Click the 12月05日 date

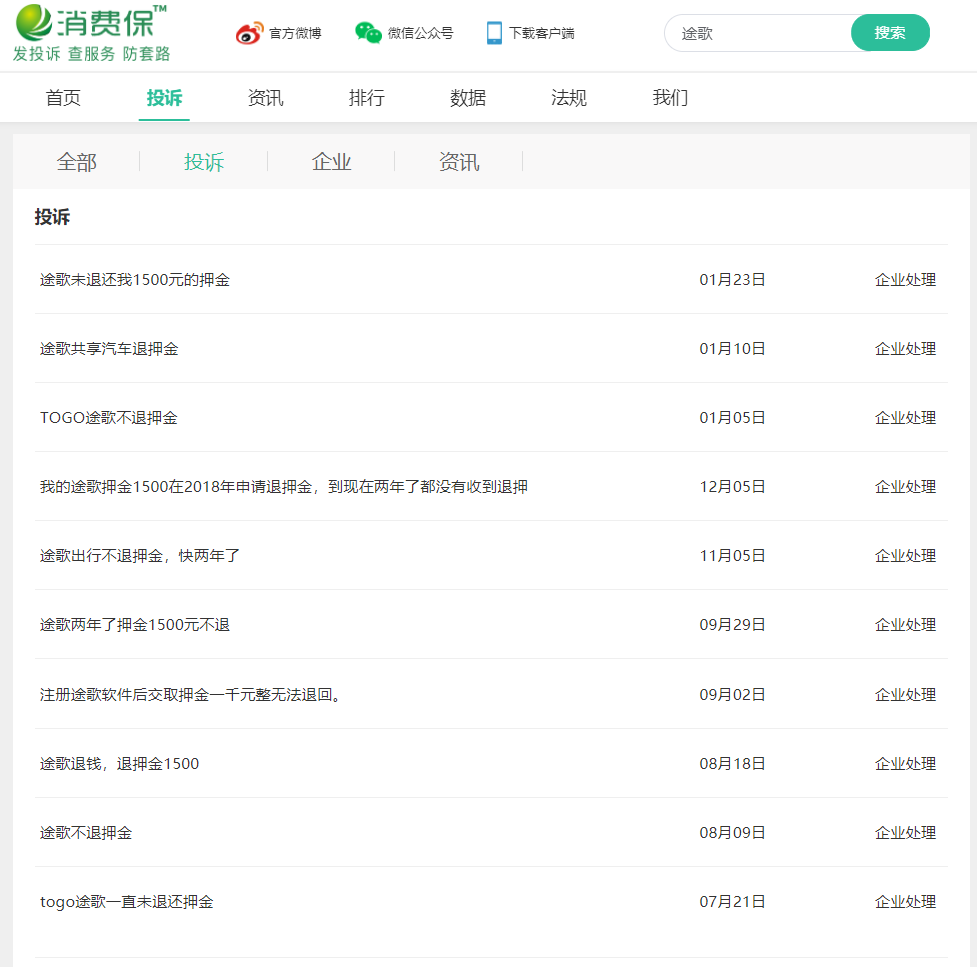click(x=732, y=487)
